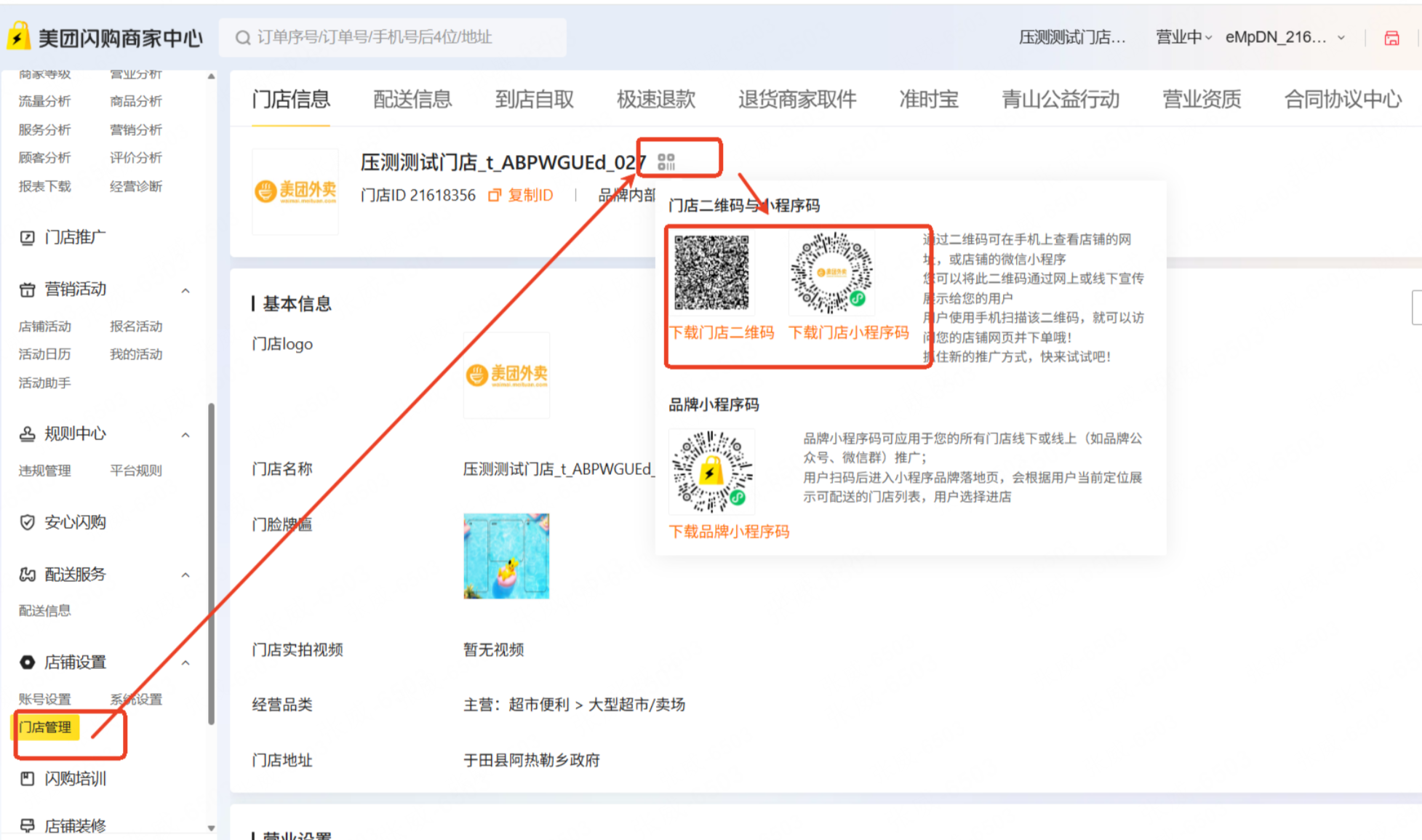Collapse the 规则中心 sidebar section
Viewport: 1422px width, 840px height.
point(185,435)
